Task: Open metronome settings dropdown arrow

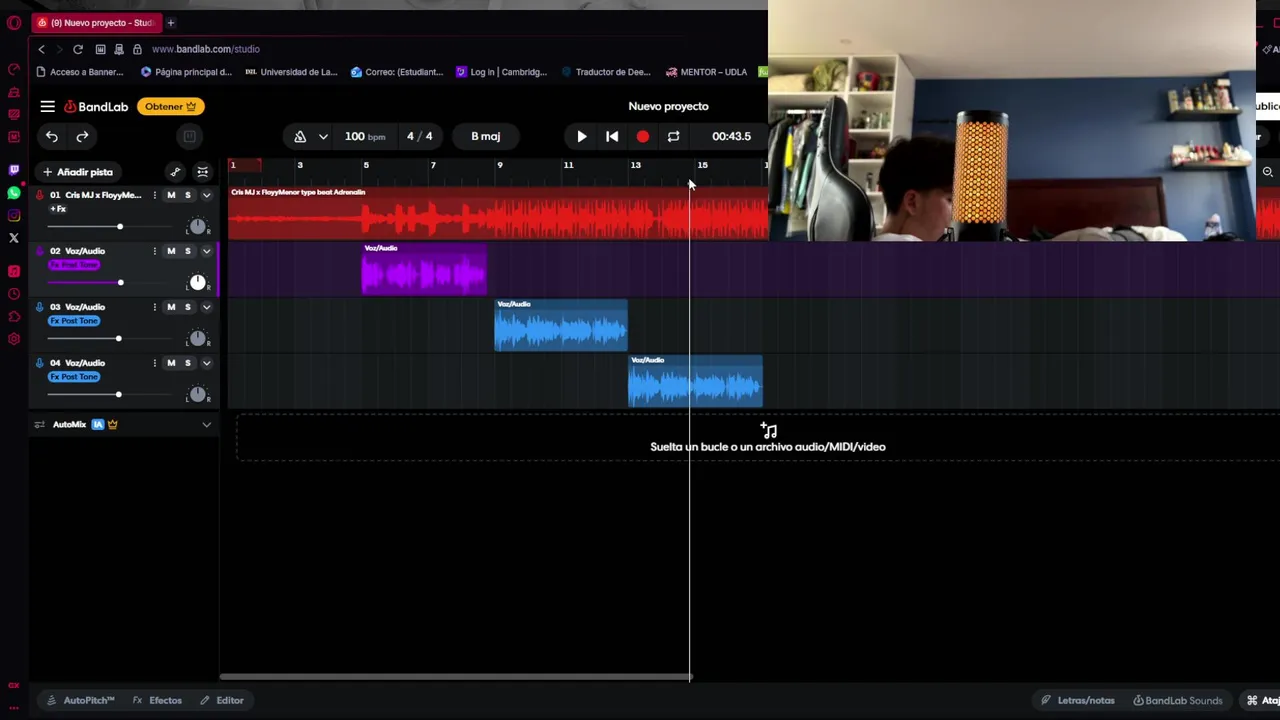Action: (x=323, y=136)
